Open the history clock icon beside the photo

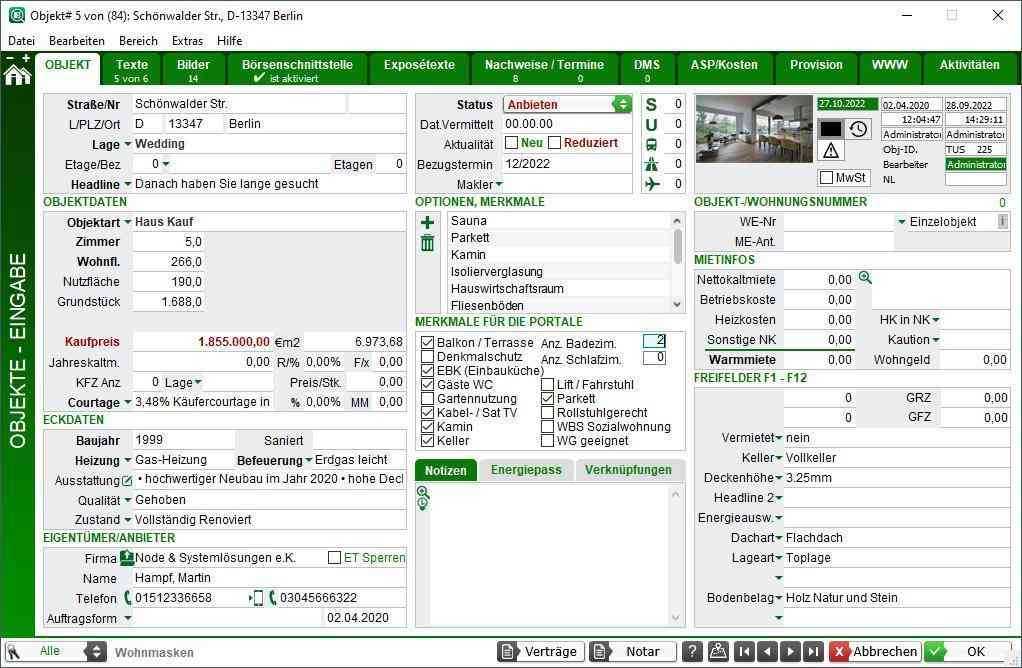[x=858, y=129]
